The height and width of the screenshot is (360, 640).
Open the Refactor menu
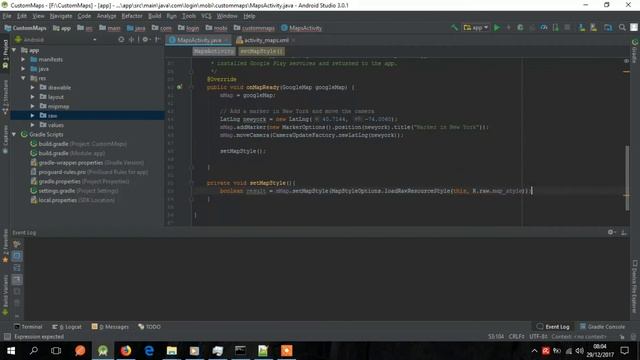(x=132, y=16)
